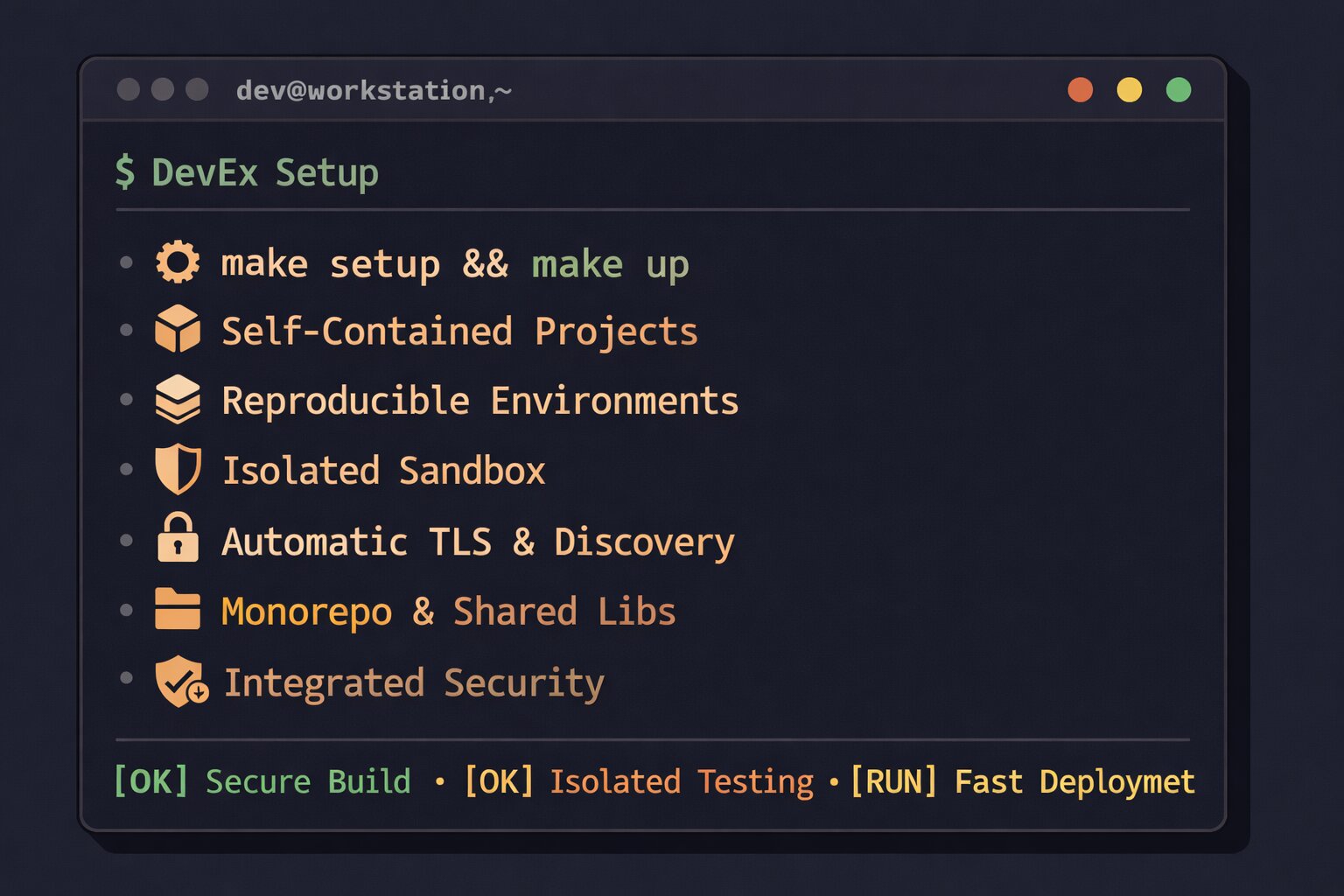
Task: Click the box icon for Self-Contained Projects
Action: pyautogui.click(x=178, y=330)
